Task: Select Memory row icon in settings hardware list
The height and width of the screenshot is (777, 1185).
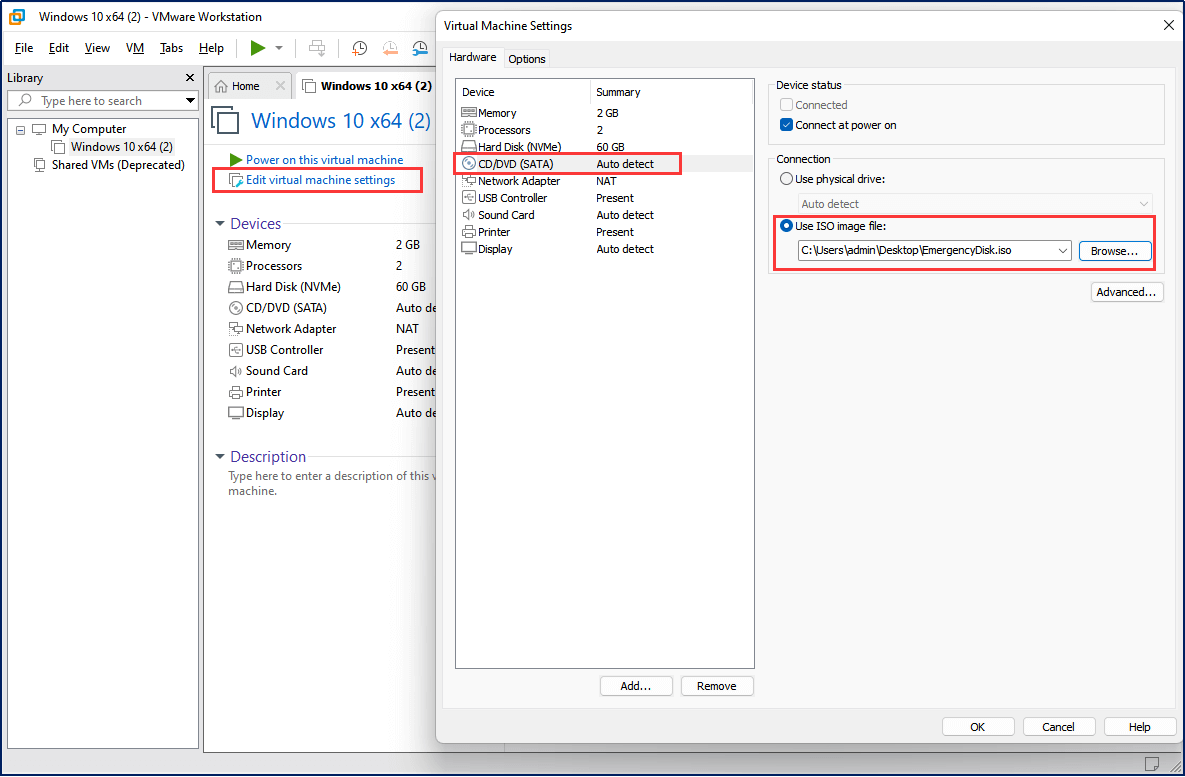Action: tap(469, 113)
